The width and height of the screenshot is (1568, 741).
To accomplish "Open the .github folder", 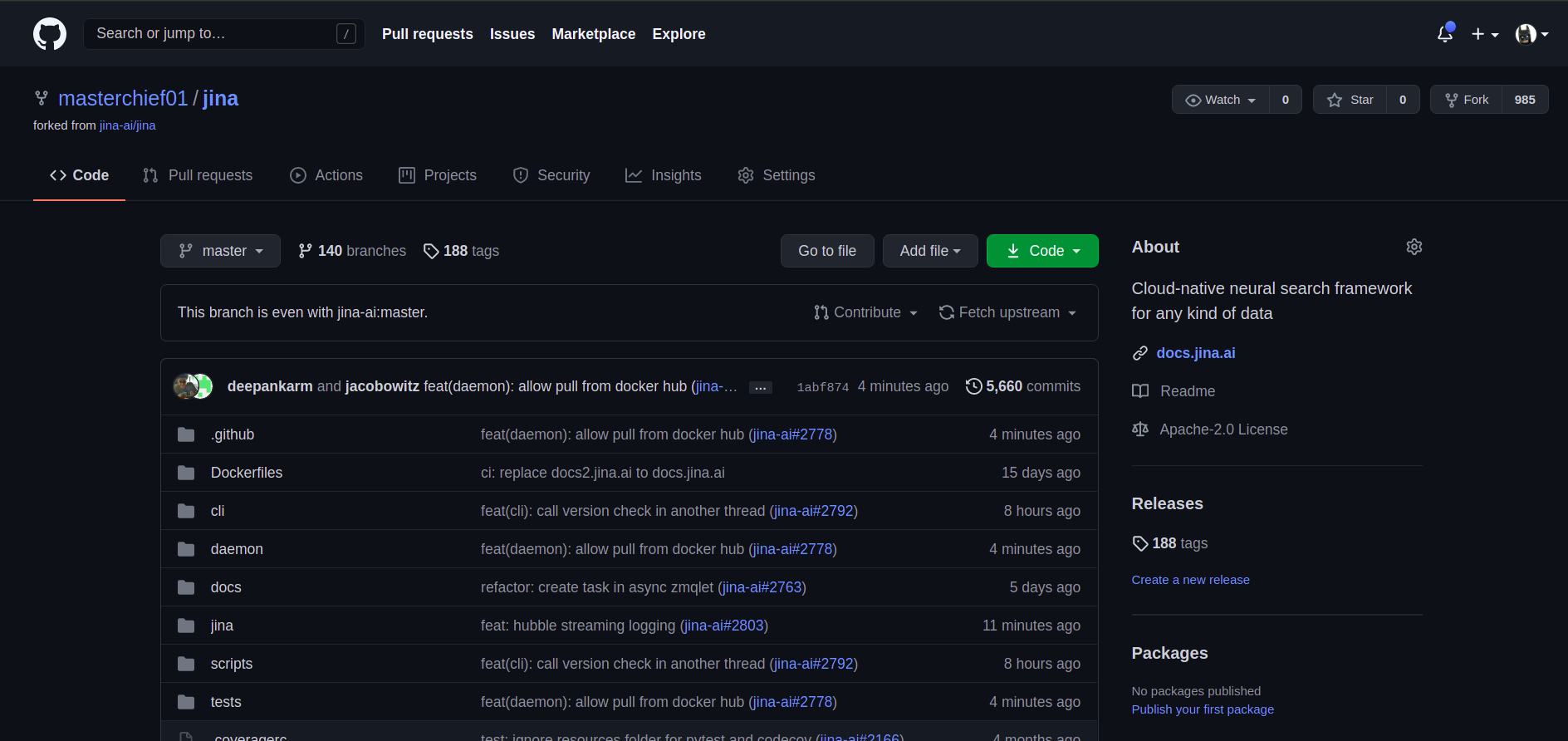I will [x=233, y=434].
